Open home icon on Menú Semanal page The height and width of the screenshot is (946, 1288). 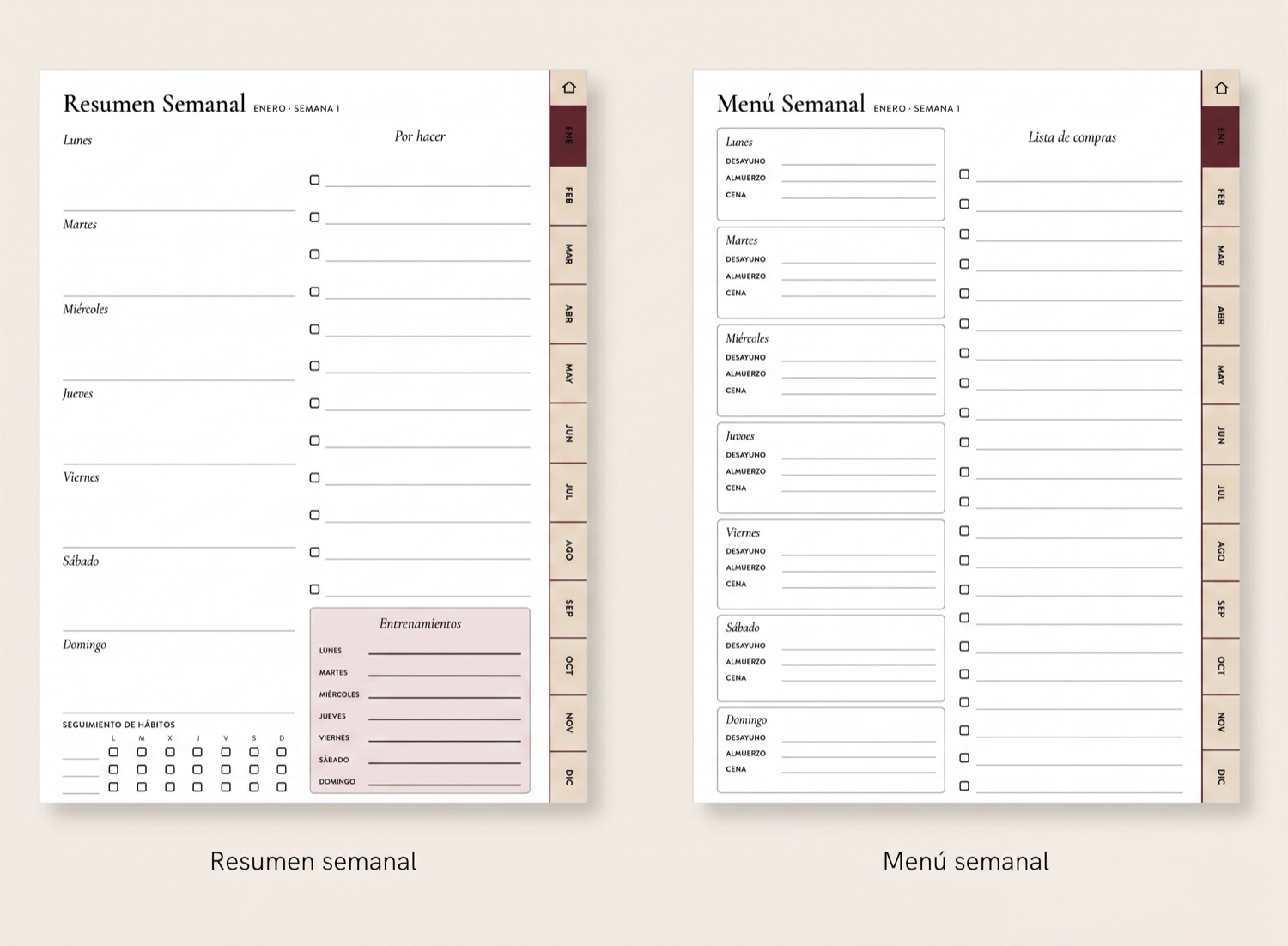[x=1221, y=88]
